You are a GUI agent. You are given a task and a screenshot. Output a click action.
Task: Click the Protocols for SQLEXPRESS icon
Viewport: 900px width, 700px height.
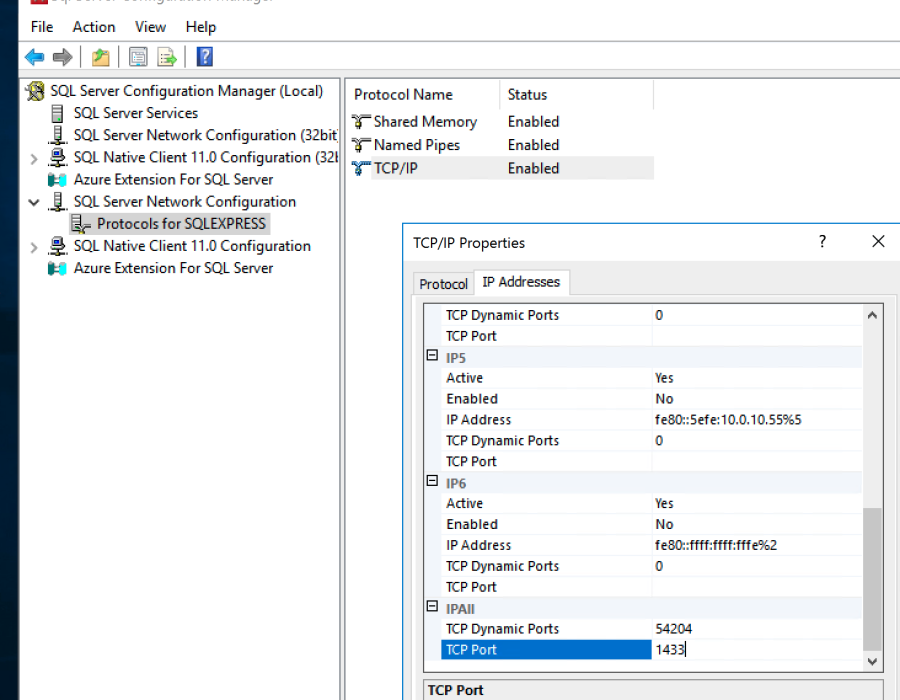click(81, 224)
